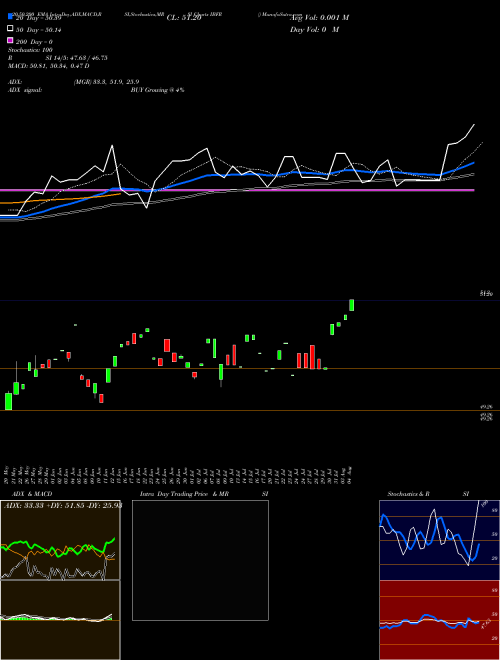Viewport: 500px width, 660px height.
Task: Click the Stochastics: 100 indicator label
Action: [30, 50]
